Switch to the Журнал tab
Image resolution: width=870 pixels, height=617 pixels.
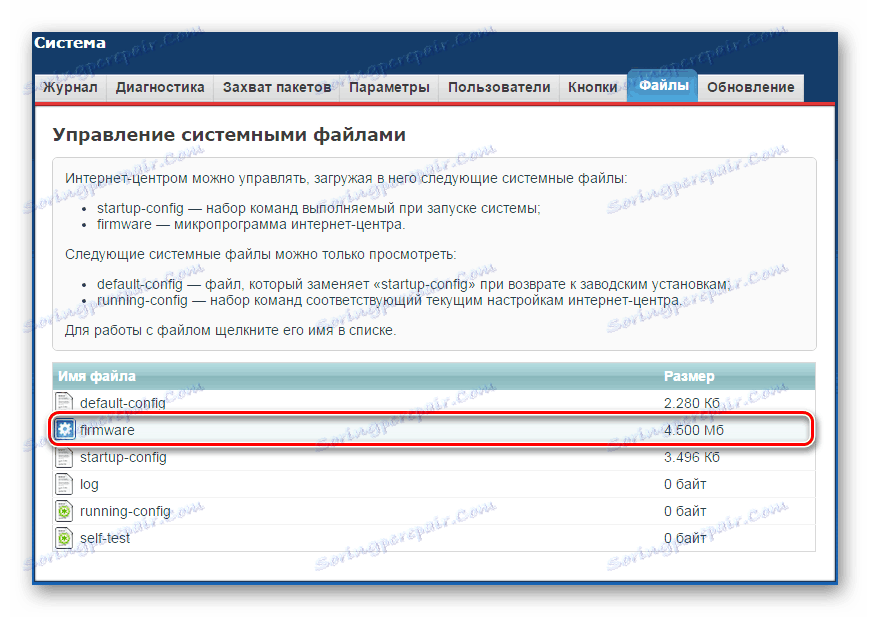[71, 87]
